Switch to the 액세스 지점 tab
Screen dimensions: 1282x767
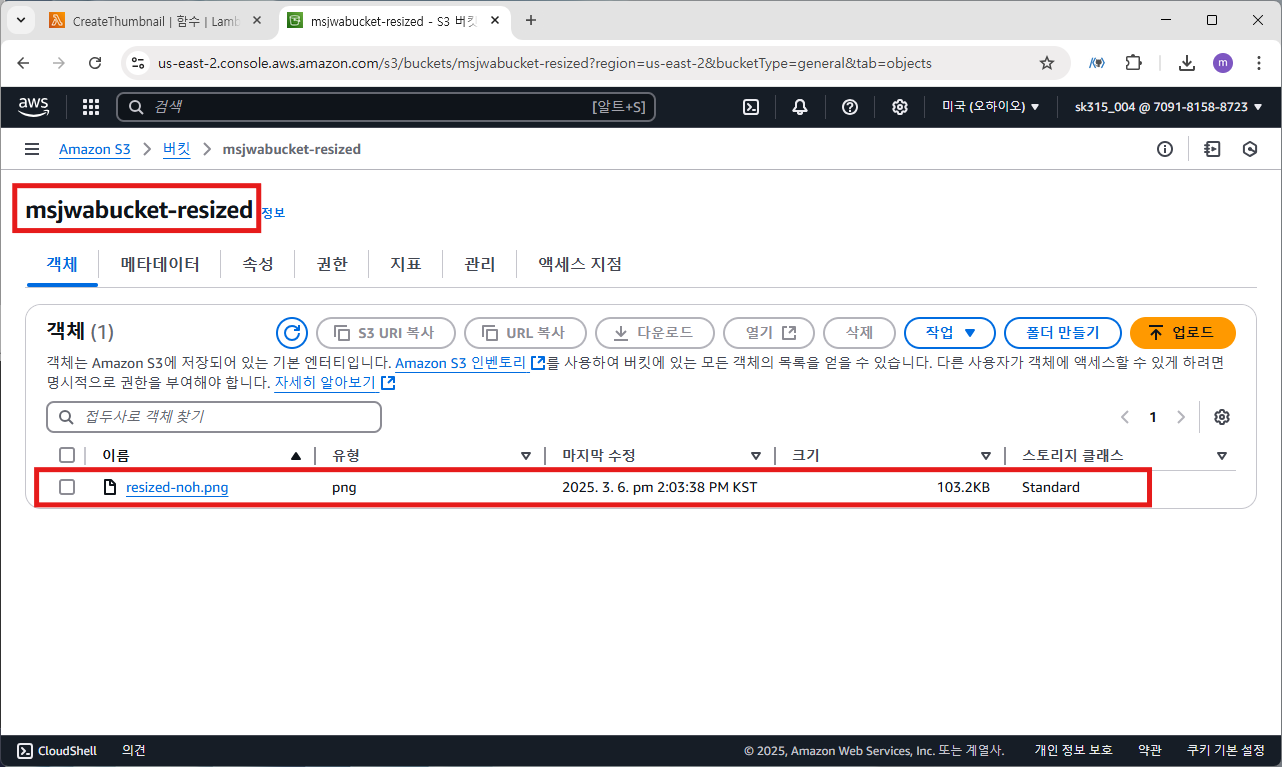point(580,264)
